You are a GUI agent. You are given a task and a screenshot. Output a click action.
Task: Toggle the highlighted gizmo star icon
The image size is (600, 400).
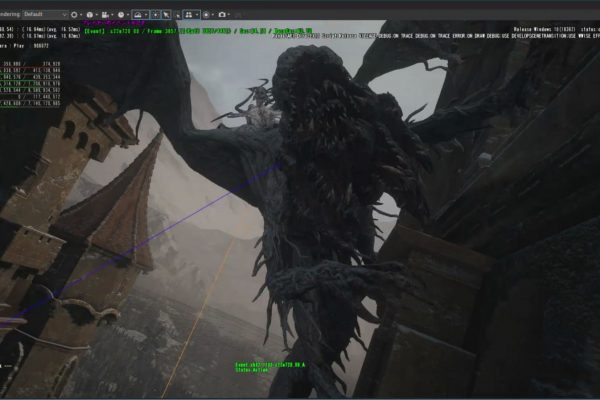[x=155, y=15]
